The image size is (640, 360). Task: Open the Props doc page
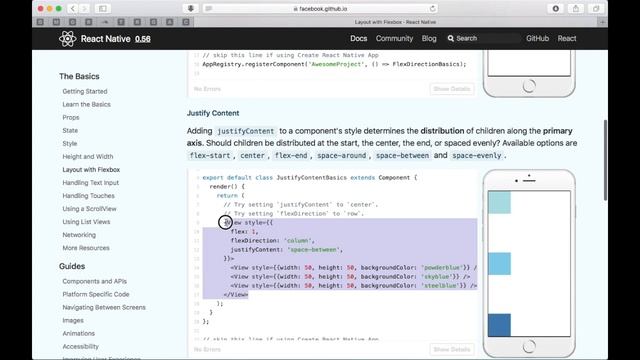71,118
